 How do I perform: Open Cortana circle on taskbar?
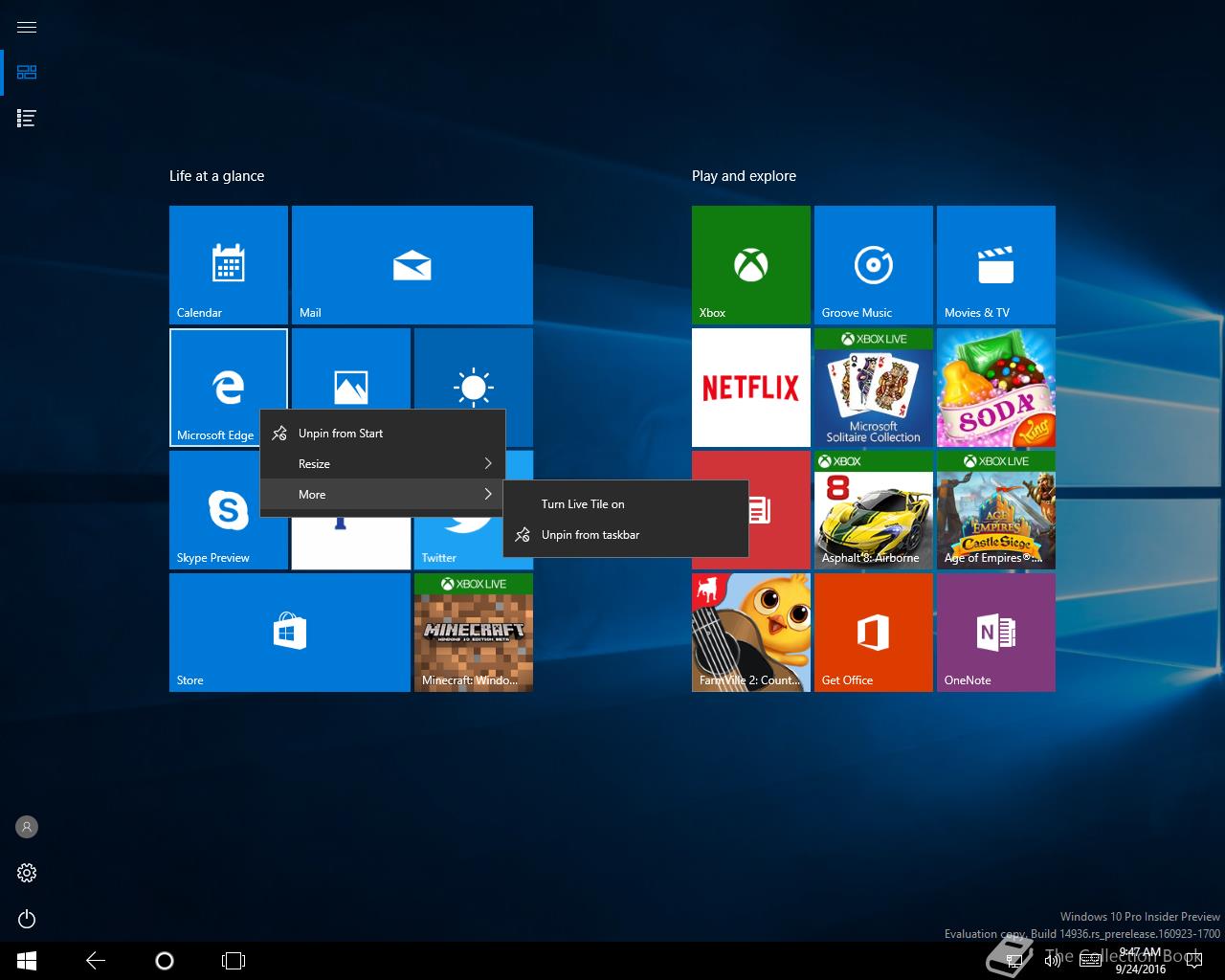pyautogui.click(x=165, y=961)
